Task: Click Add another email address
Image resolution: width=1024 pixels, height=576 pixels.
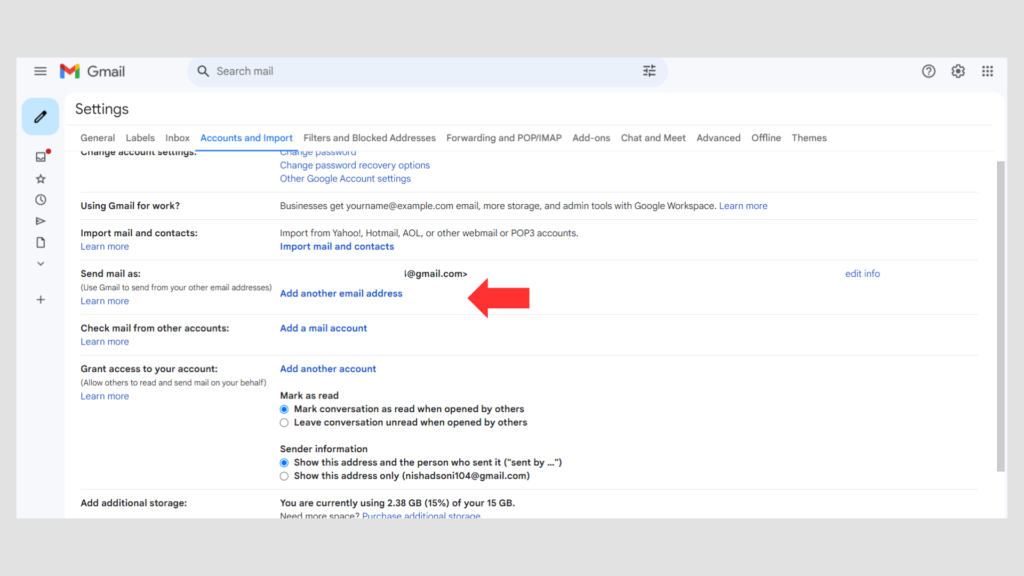Action: pyautogui.click(x=341, y=293)
